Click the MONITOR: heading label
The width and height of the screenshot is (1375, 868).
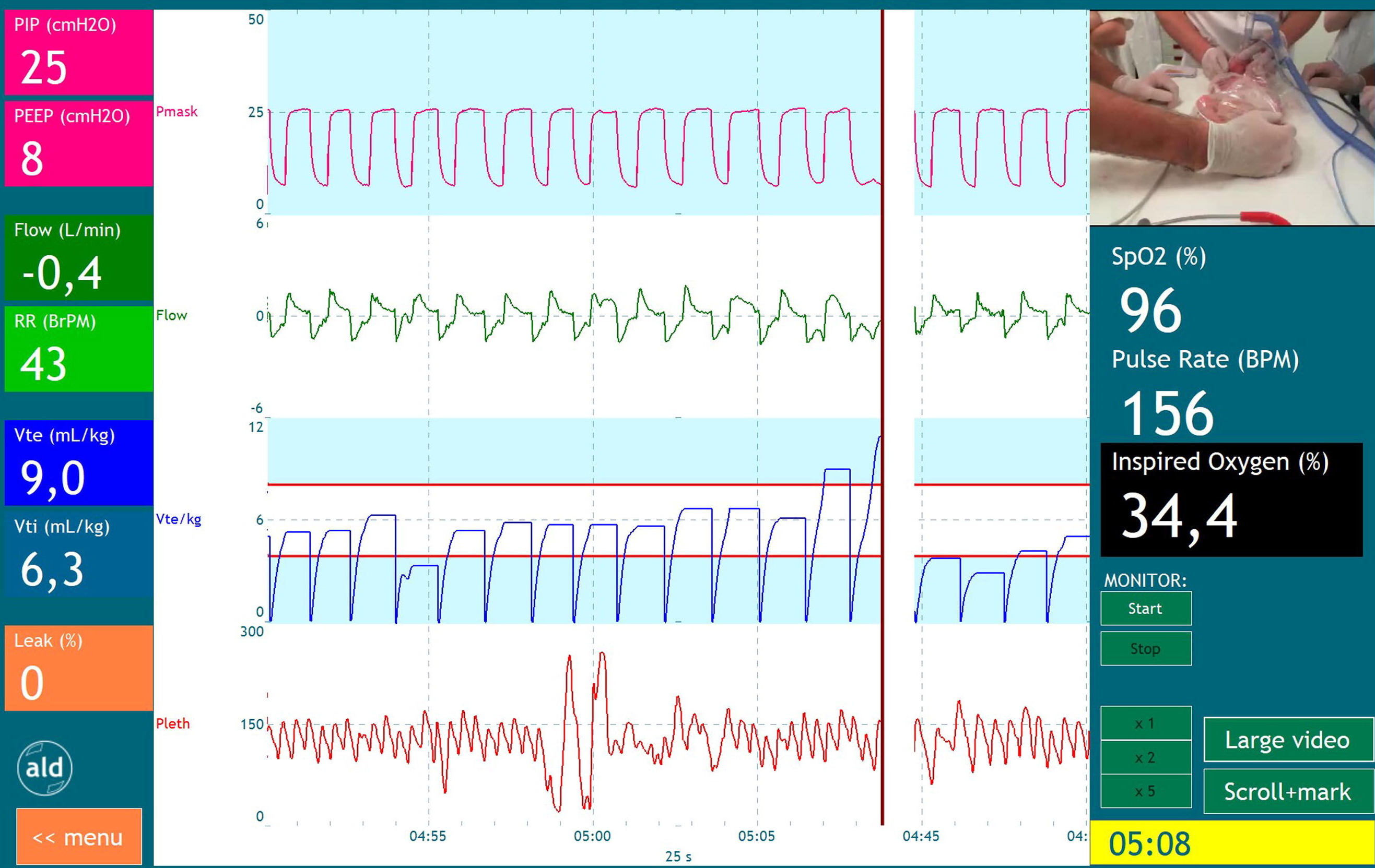pos(1145,580)
